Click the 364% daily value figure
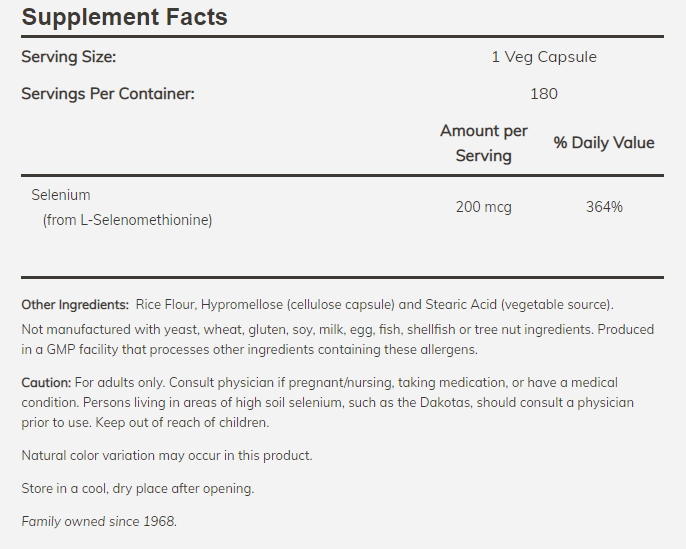 (x=604, y=207)
